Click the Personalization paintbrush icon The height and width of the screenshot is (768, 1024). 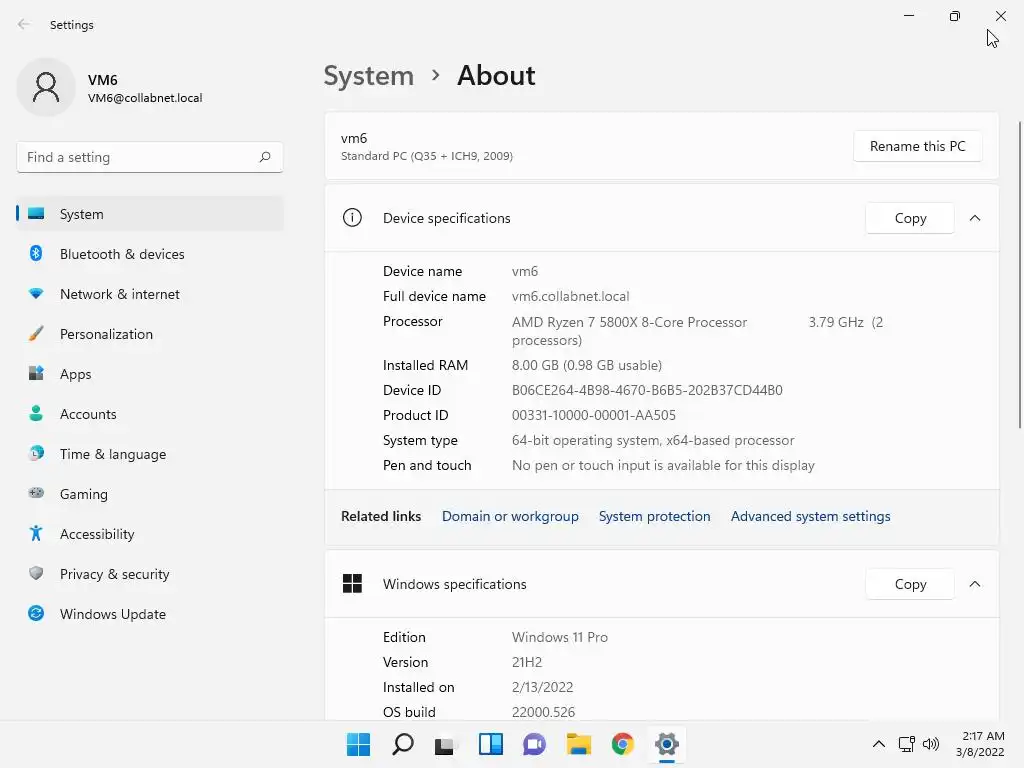(x=36, y=334)
